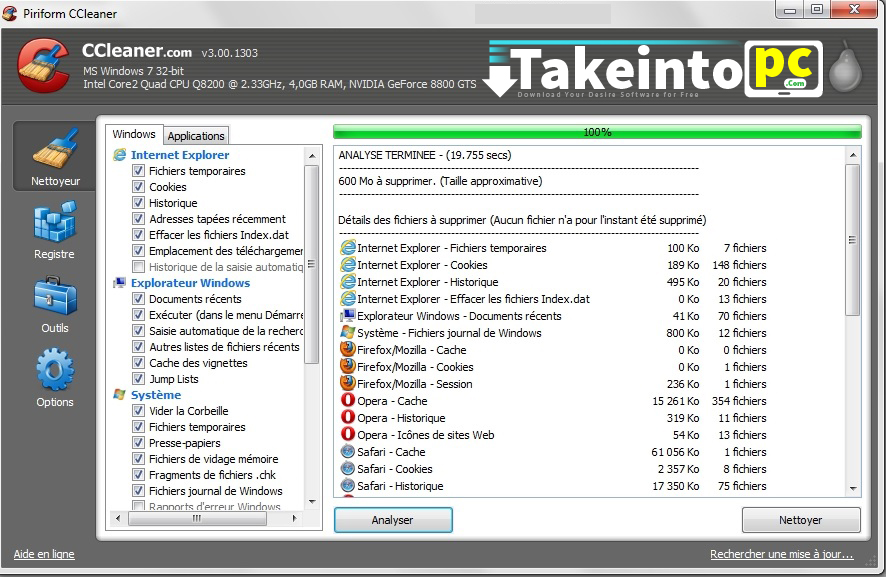Click the results pane vertical scrollbar thumb

click(853, 240)
